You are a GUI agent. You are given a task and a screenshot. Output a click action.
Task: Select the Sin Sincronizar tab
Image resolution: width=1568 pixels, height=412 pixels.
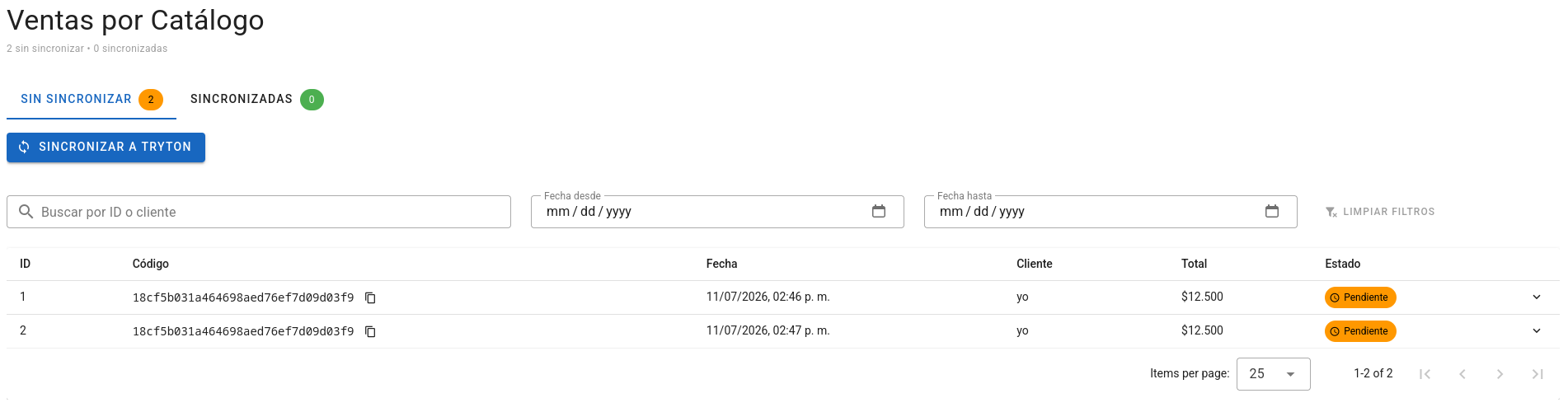coord(92,100)
